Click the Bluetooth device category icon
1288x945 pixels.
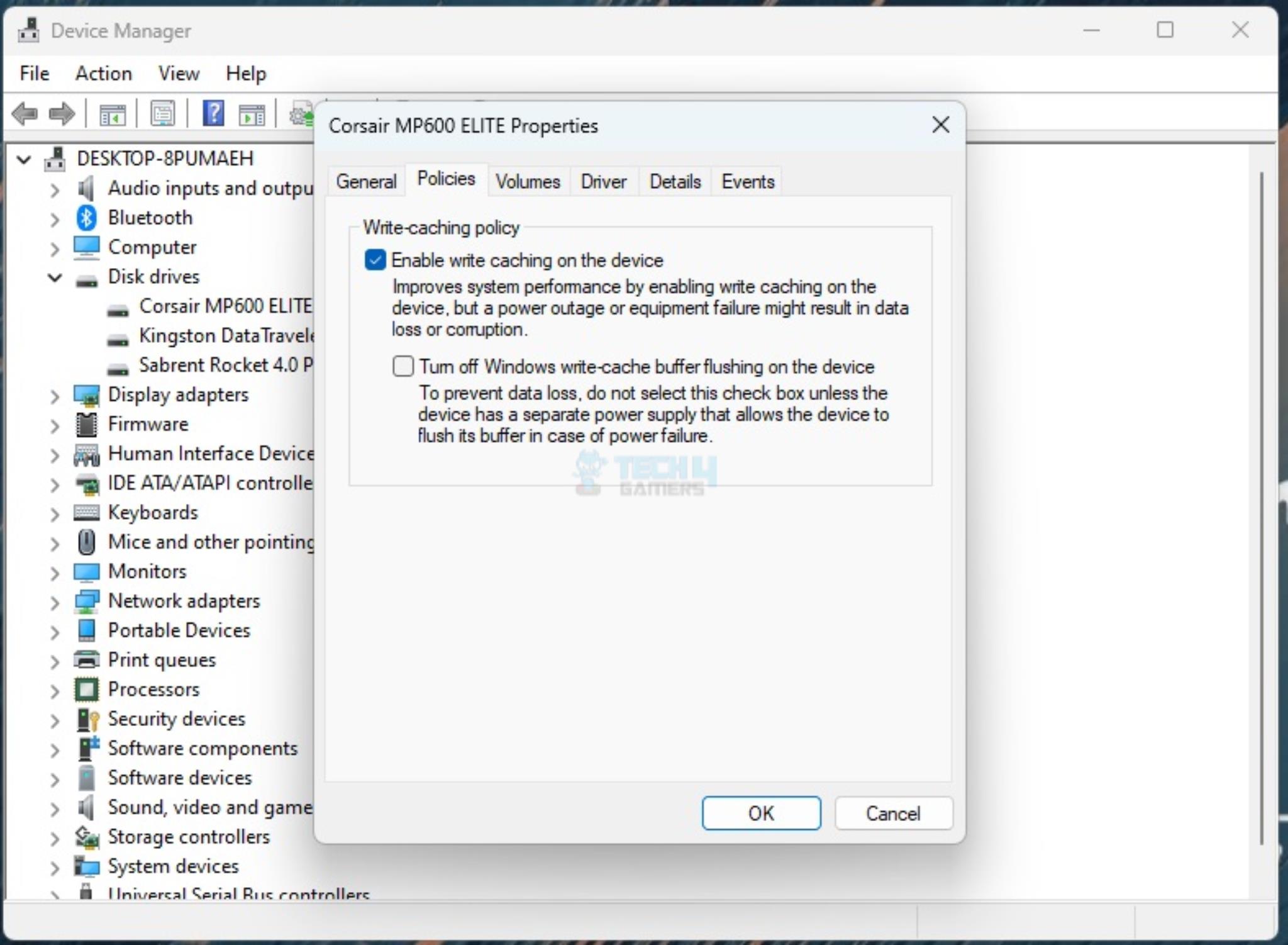coord(86,218)
